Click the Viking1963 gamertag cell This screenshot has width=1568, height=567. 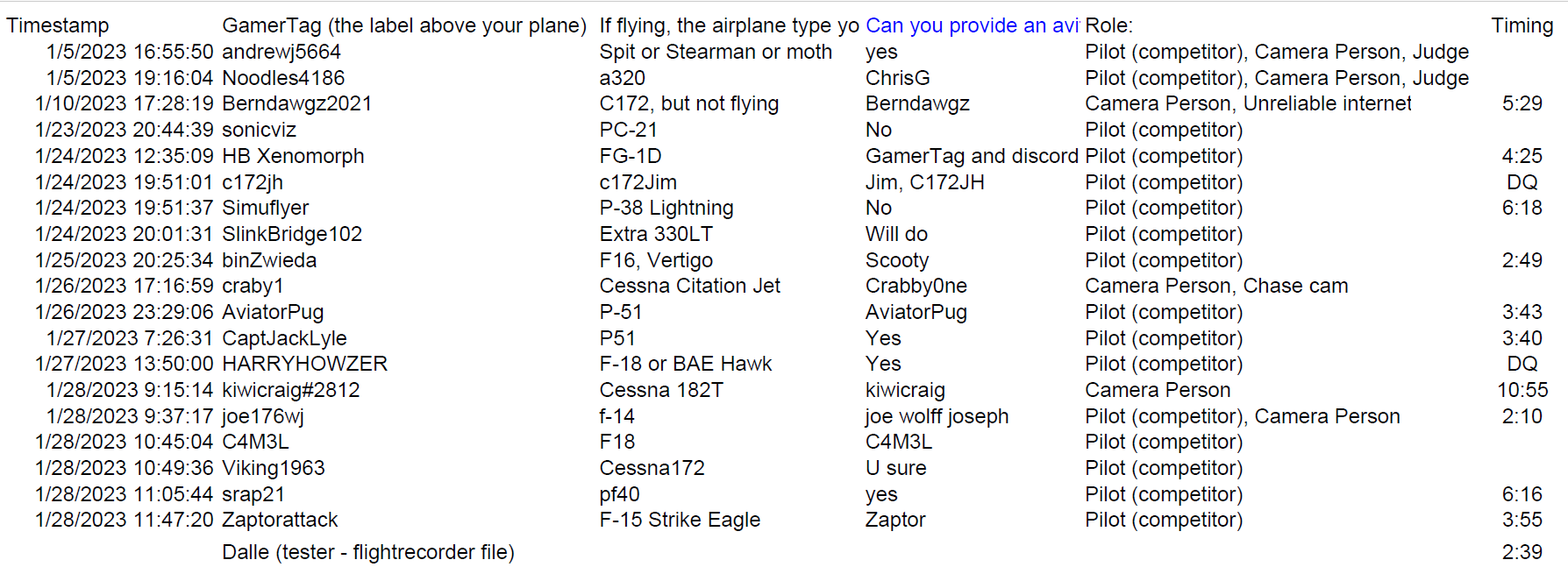click(x=274, y=468)
